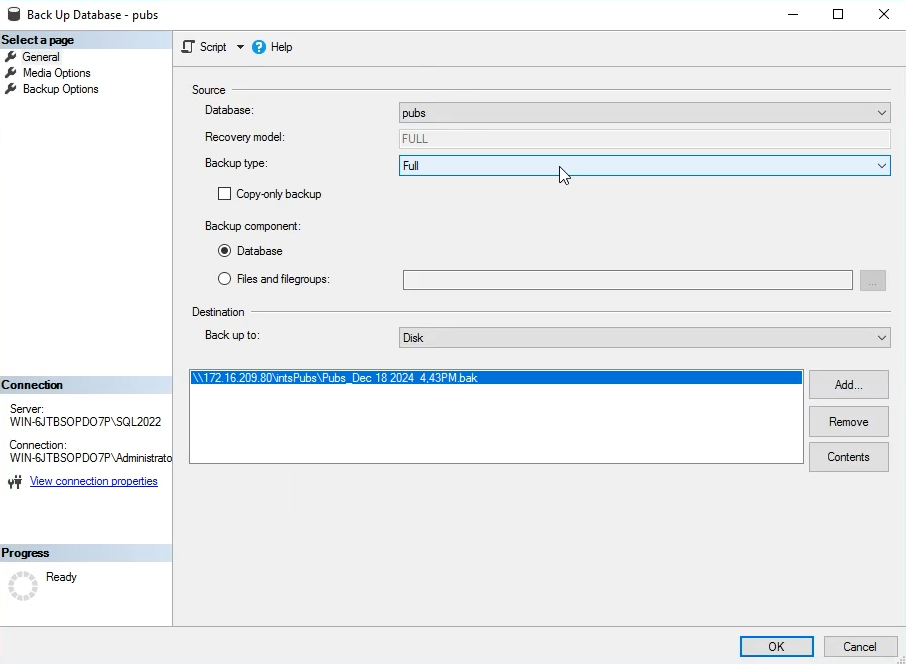The width and height of the screenshot is (906, 664).
Task: Click the blue Help question-mark icon
Action: (x=259, y=47)
